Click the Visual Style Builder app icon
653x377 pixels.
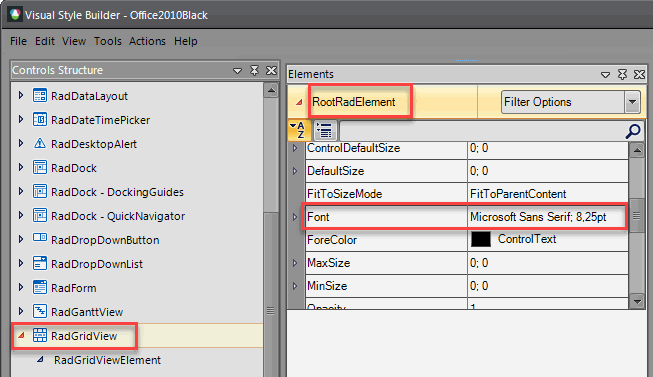point(15,15)
